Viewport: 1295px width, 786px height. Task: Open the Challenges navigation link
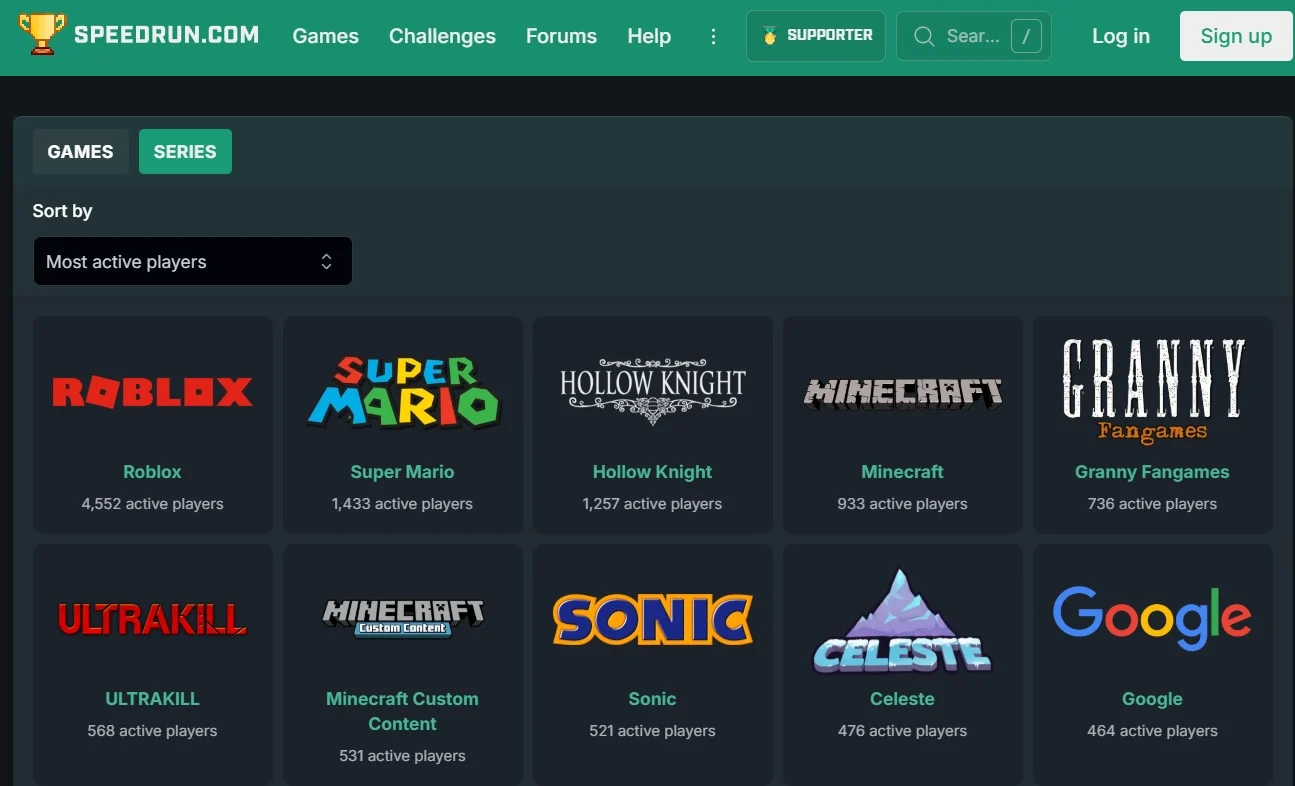coord(442,36)
